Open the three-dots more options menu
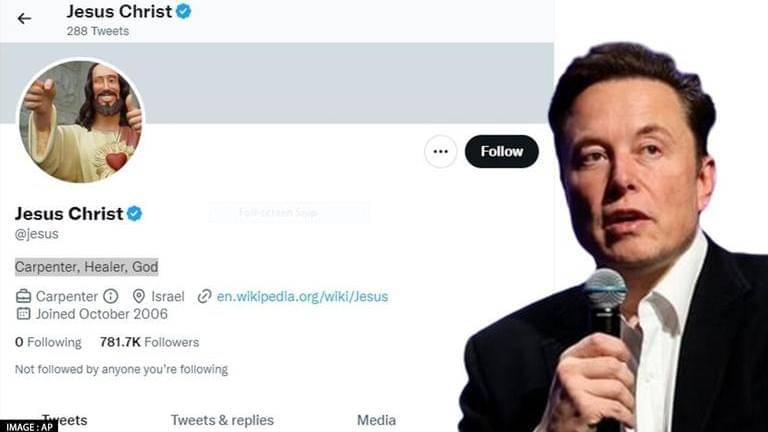Screen dimensions: 768x432 [x=440, y=151]
